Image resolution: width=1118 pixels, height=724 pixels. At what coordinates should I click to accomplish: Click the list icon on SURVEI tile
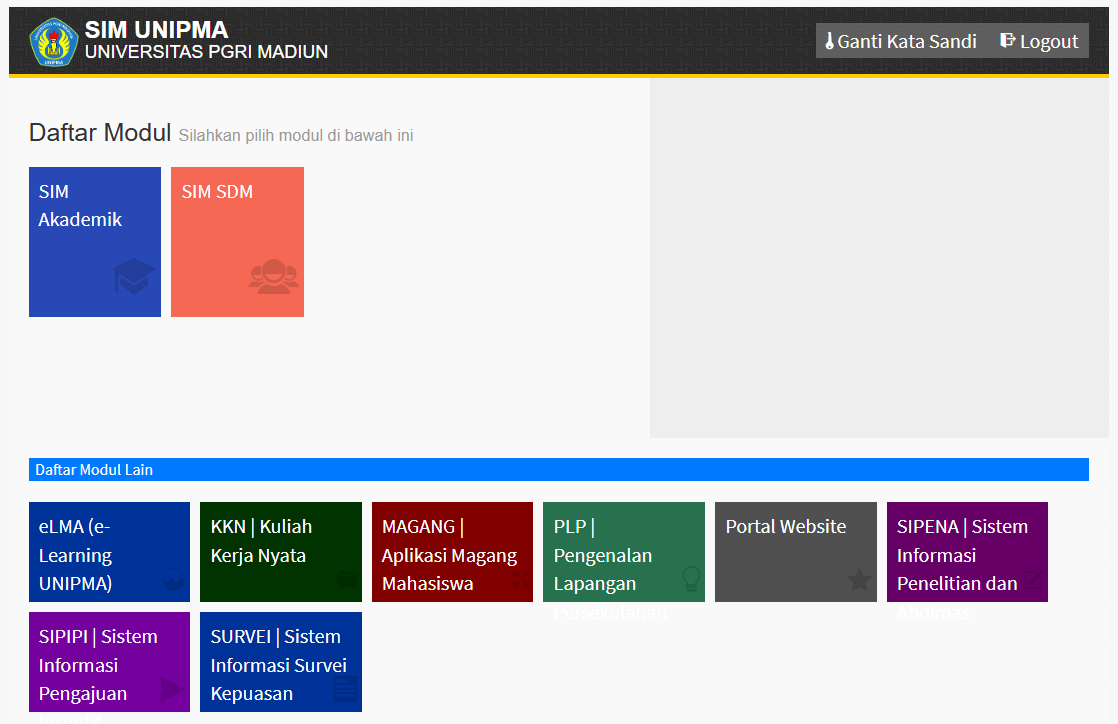pyautogui.click(x=344, y=688)
